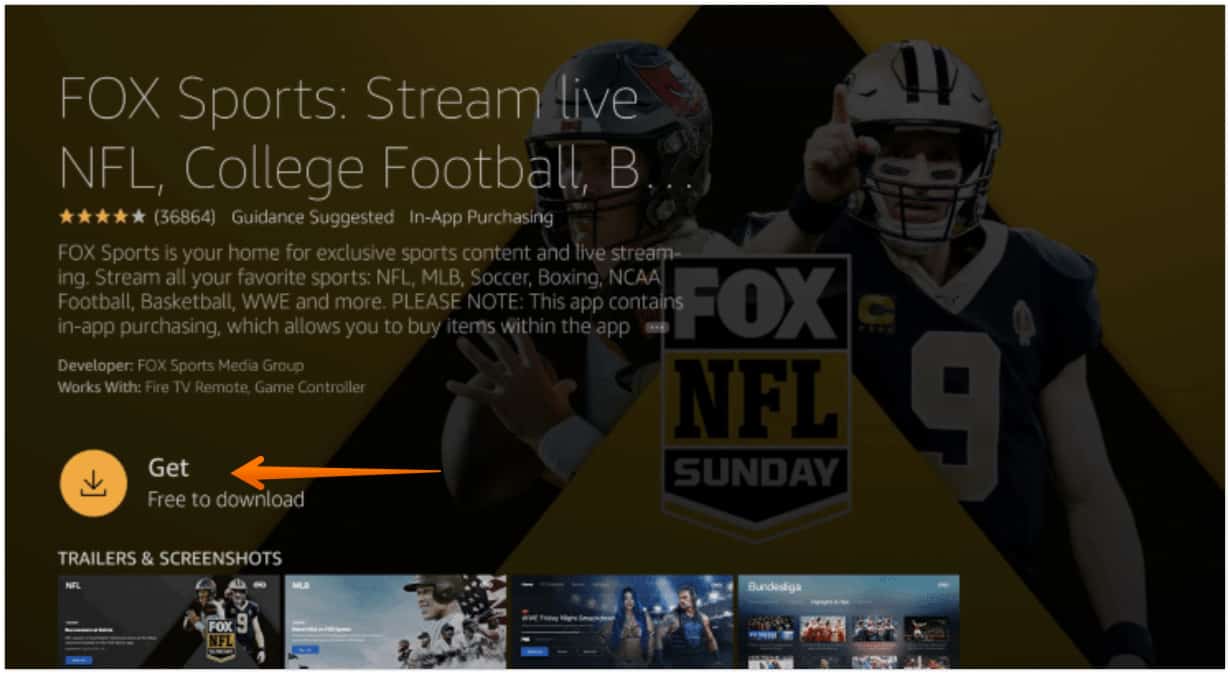The width and height of the screenshot is (1230, 674).
Task: Open the Bundesliga screenshot thumbnail
Action: coord(848,620)
